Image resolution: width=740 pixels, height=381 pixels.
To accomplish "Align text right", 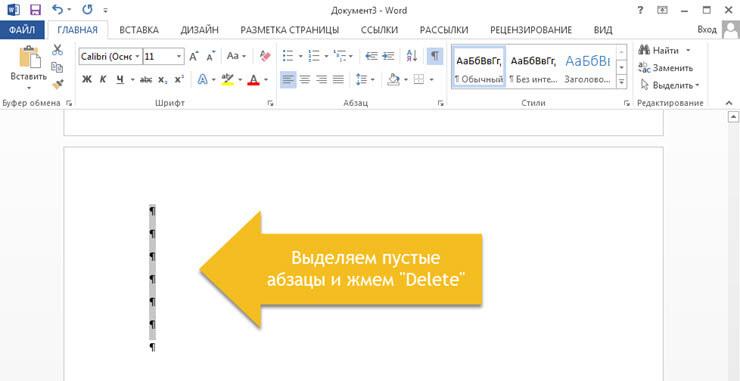I will pos(321,80).
